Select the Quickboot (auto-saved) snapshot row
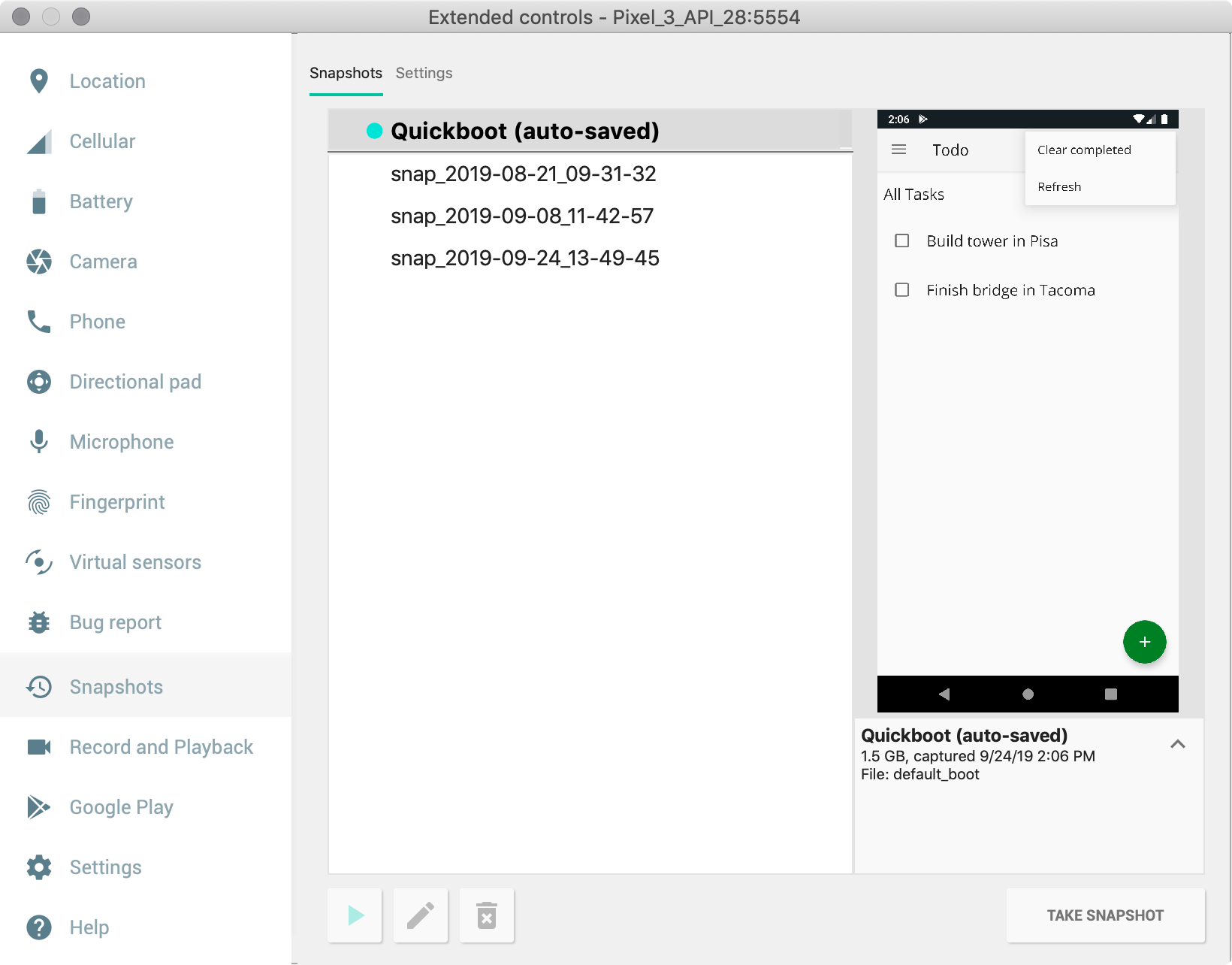Screen dimensions: 1232x965 524,131
